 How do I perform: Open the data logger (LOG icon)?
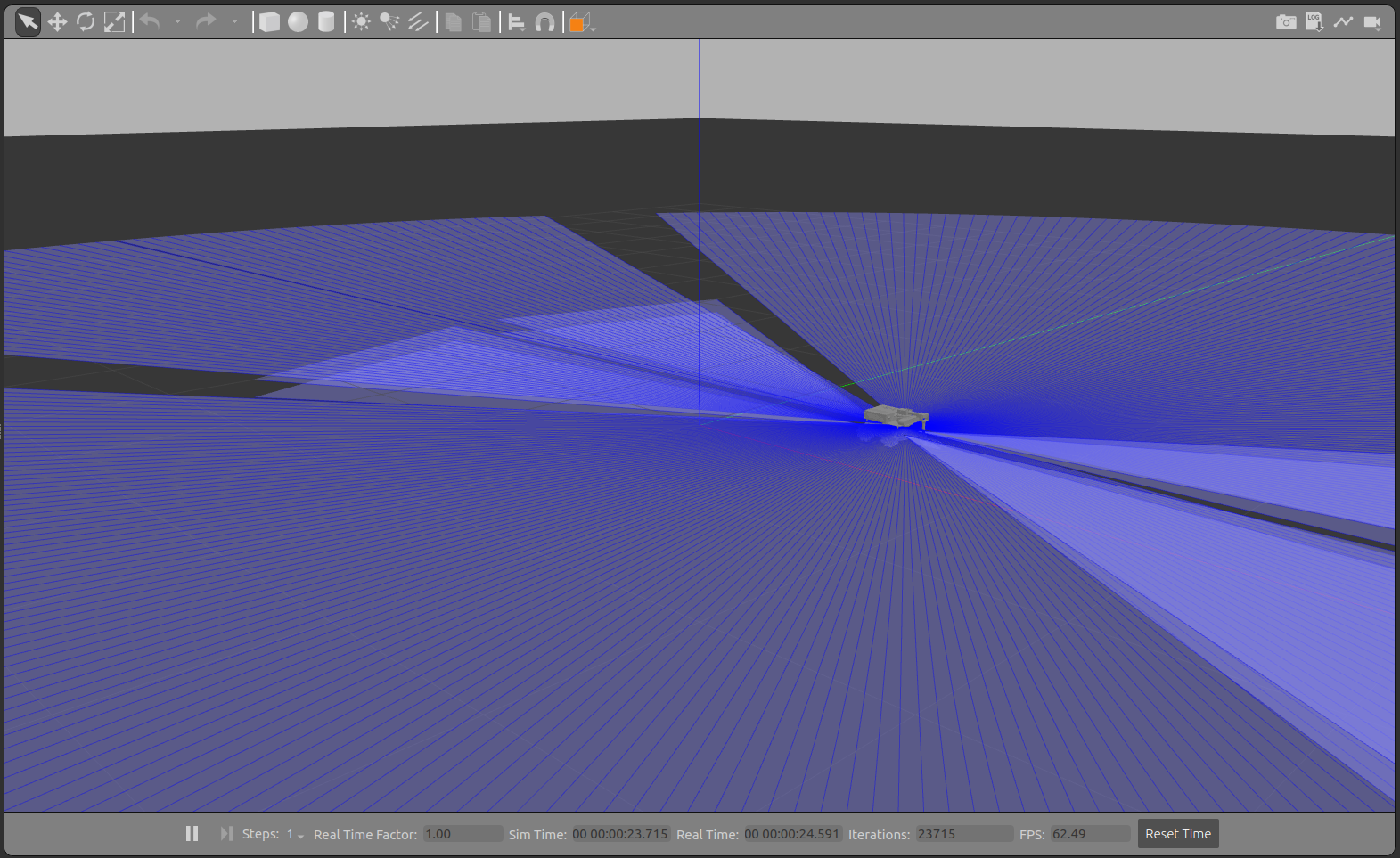click(1314, 22)
